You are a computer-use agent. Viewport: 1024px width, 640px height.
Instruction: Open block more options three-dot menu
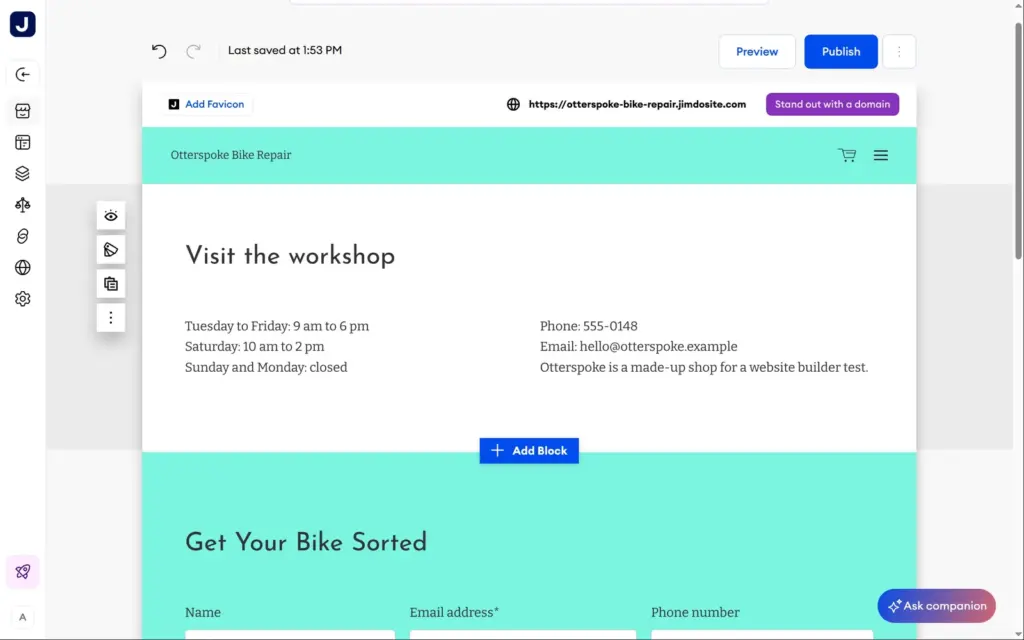[x=111, y=317]
